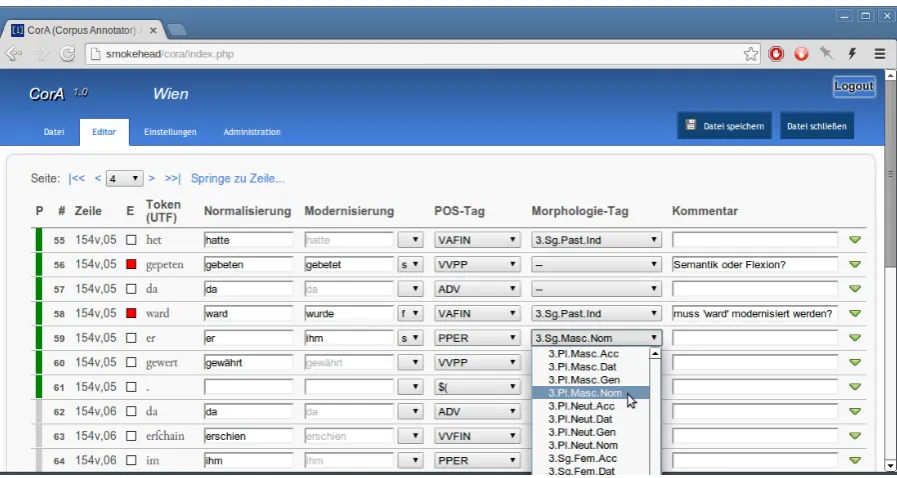Choose 3.Pl.Masc.Acc in the dropdown list
Viewport: 897px width, 478px height.
(x=590, y=354)
